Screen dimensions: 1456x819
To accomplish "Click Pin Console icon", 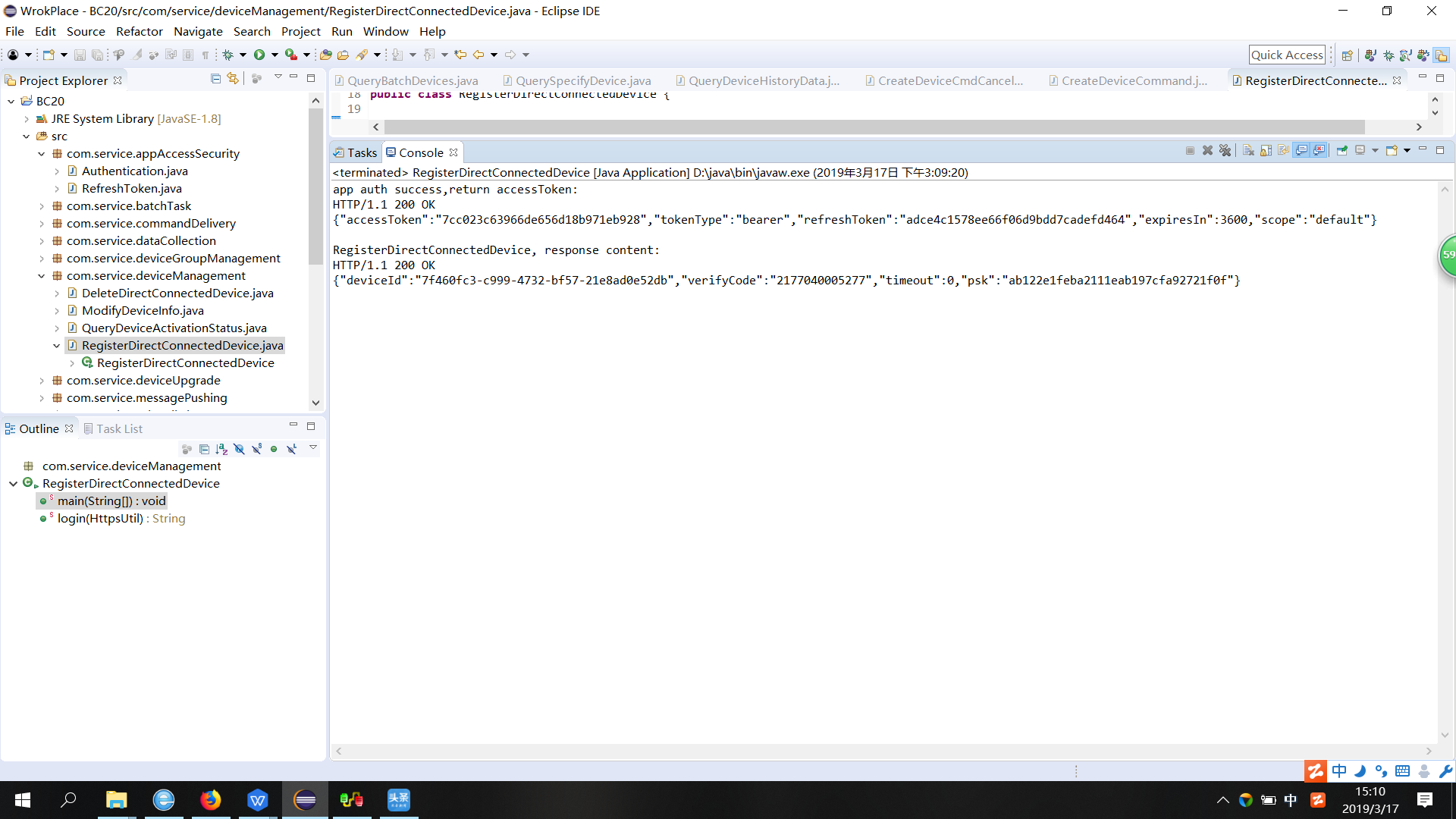I will (1342, 151).
